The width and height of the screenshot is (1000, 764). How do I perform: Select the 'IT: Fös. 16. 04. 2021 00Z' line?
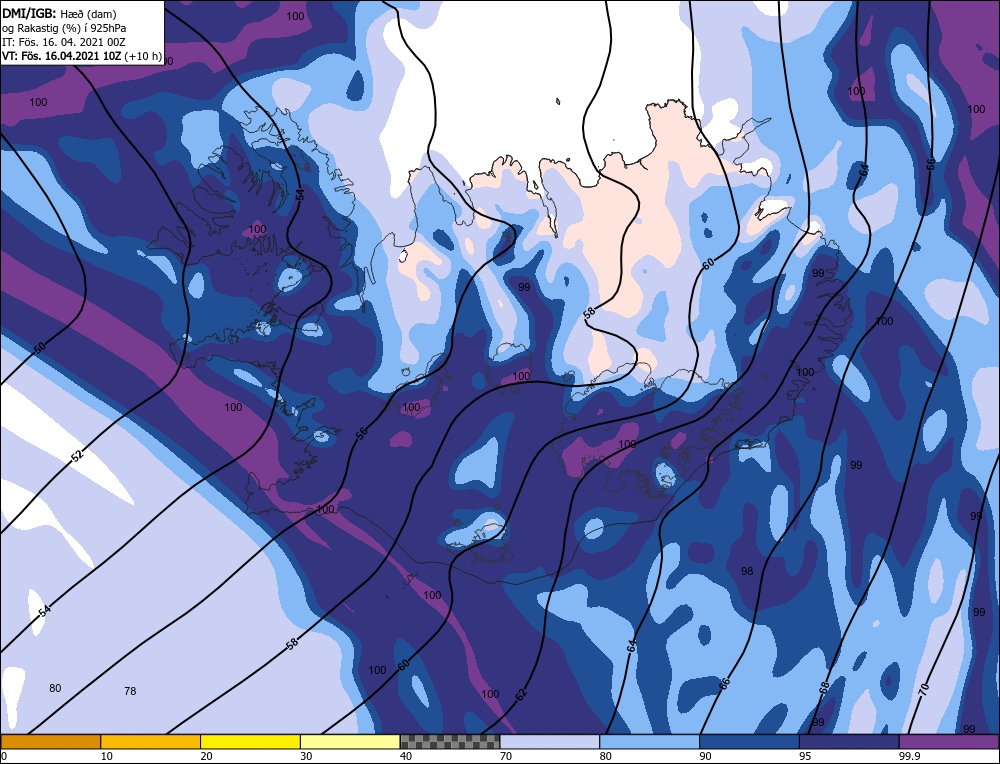tap(64, 42)
